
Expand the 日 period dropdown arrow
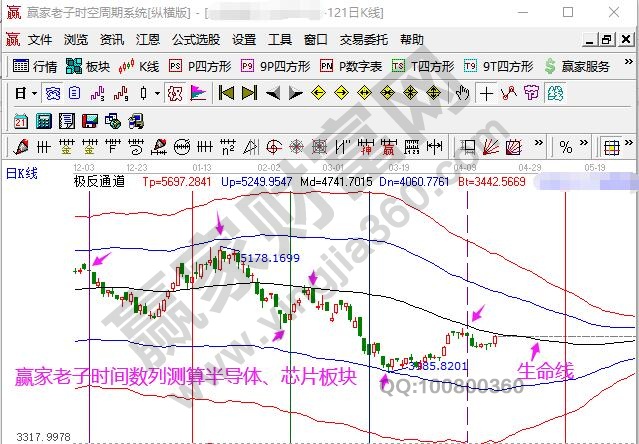tap(34, 93)
